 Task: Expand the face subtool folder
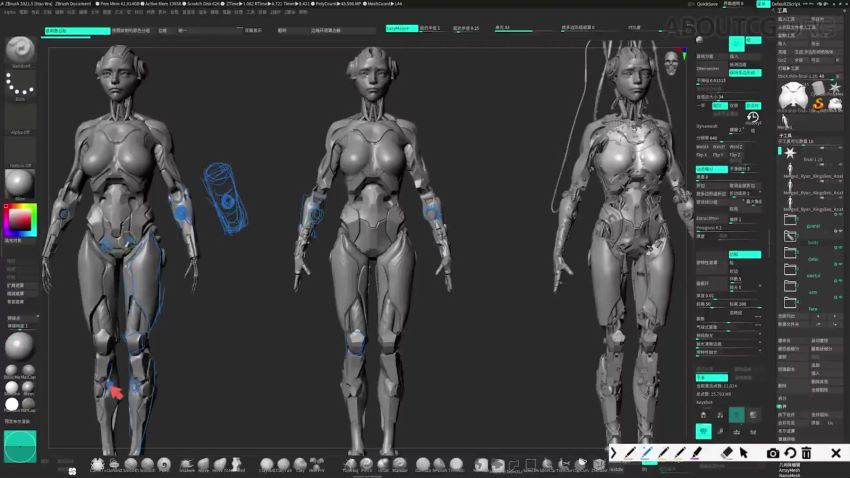790,302
